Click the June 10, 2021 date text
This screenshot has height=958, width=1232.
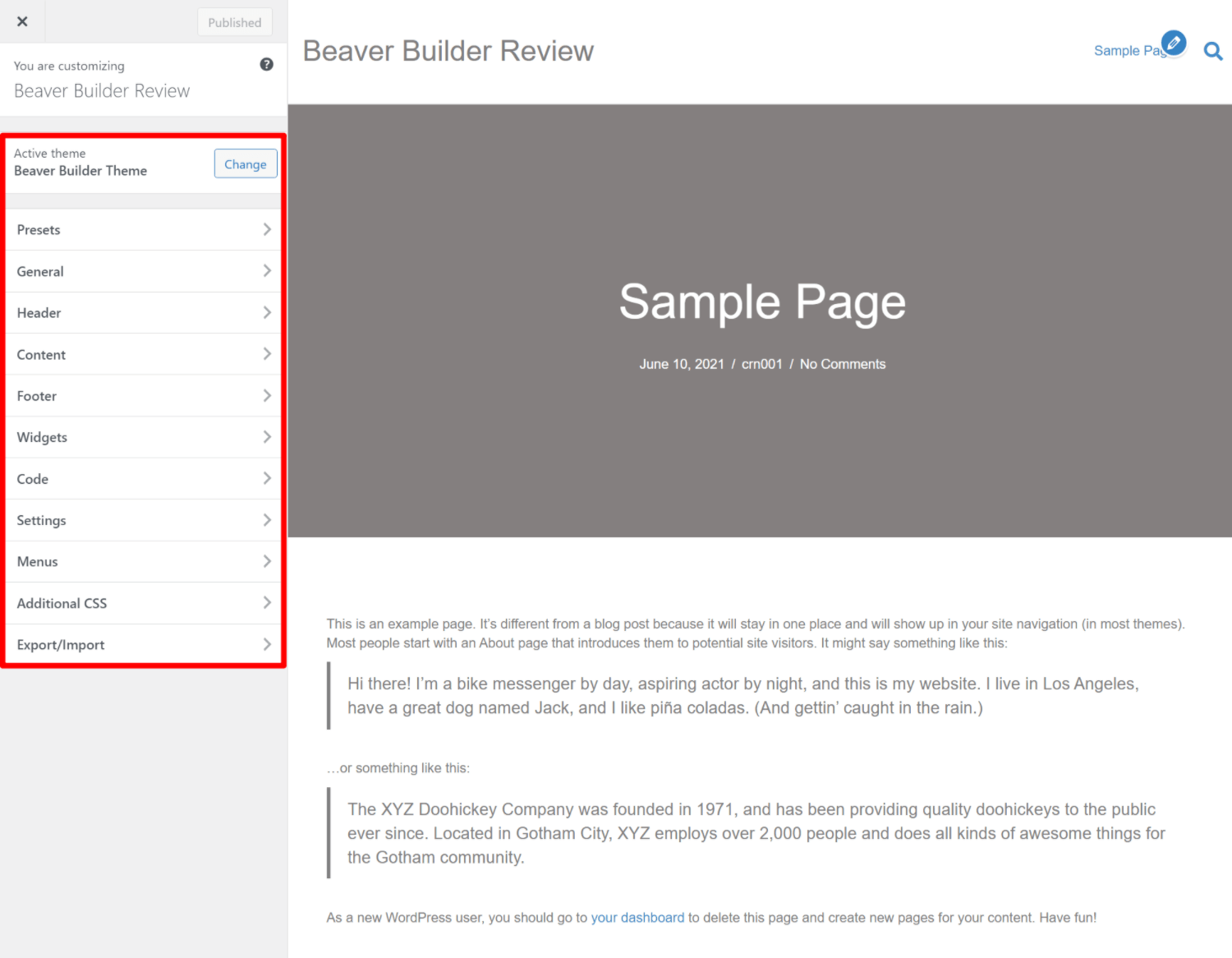tap(682, 364)
